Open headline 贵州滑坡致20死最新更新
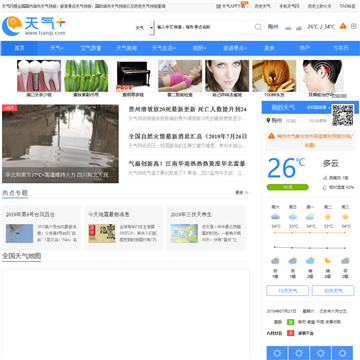This screenshot has width=360, height=360. click(188, 109)
